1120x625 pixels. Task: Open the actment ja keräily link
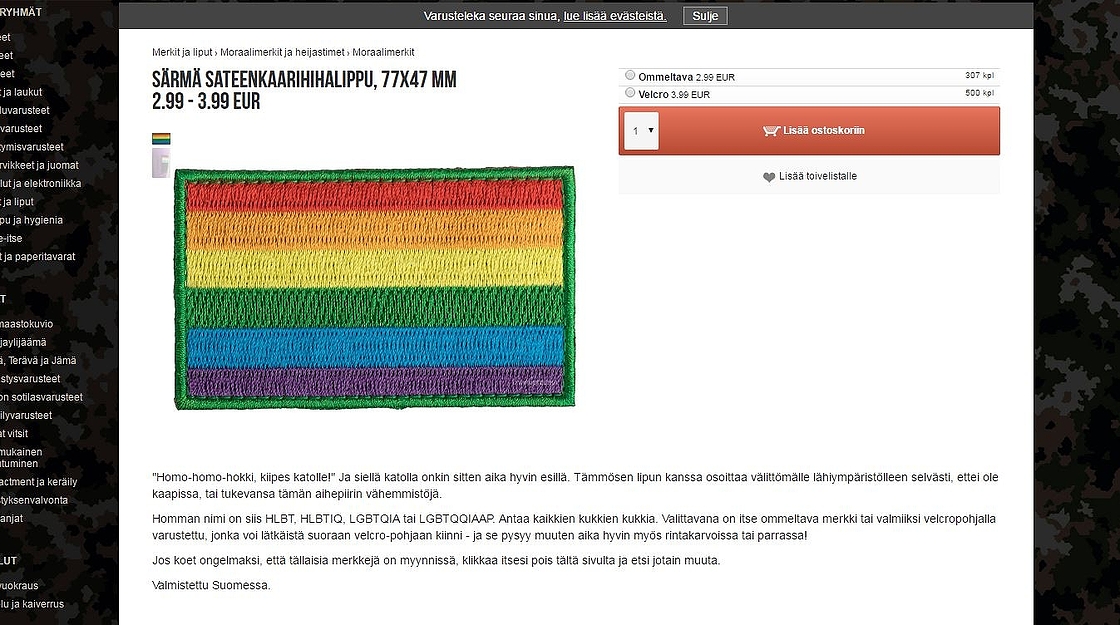click(39, 482)
